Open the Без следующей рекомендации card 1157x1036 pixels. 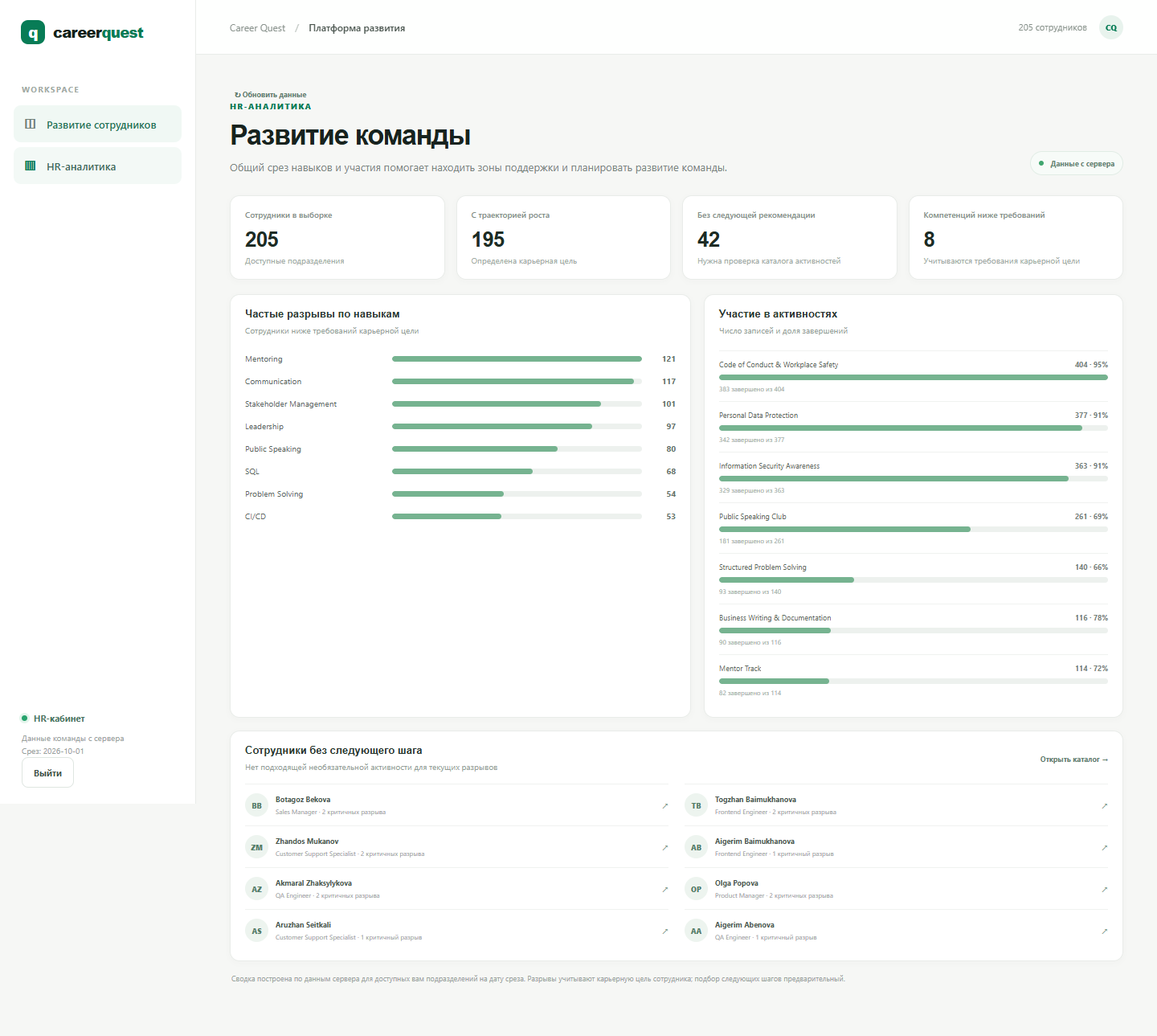[789, 238]
